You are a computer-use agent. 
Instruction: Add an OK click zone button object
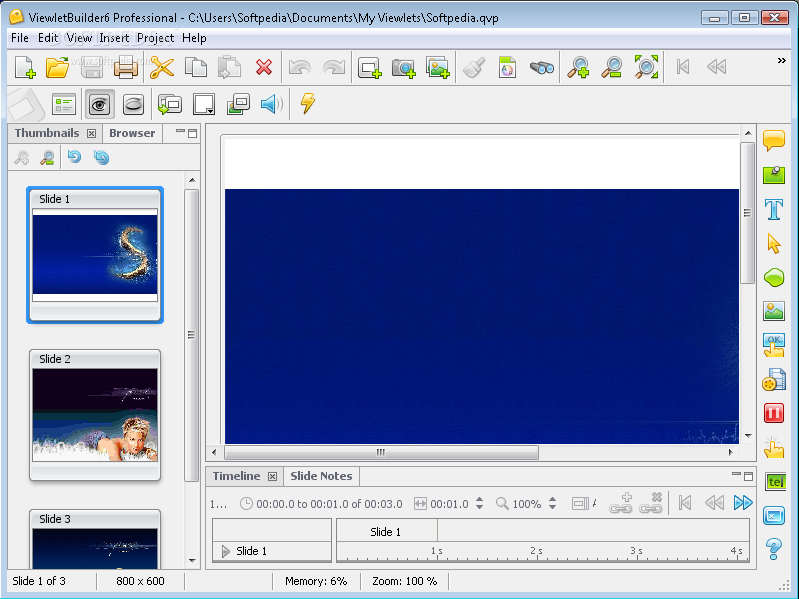point(774,345)
